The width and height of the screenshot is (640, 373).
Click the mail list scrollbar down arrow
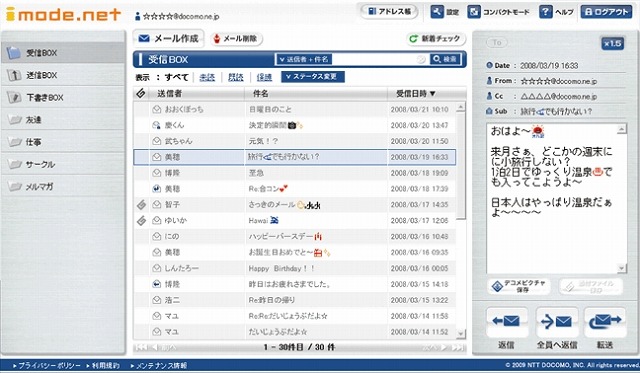[461, 334]
